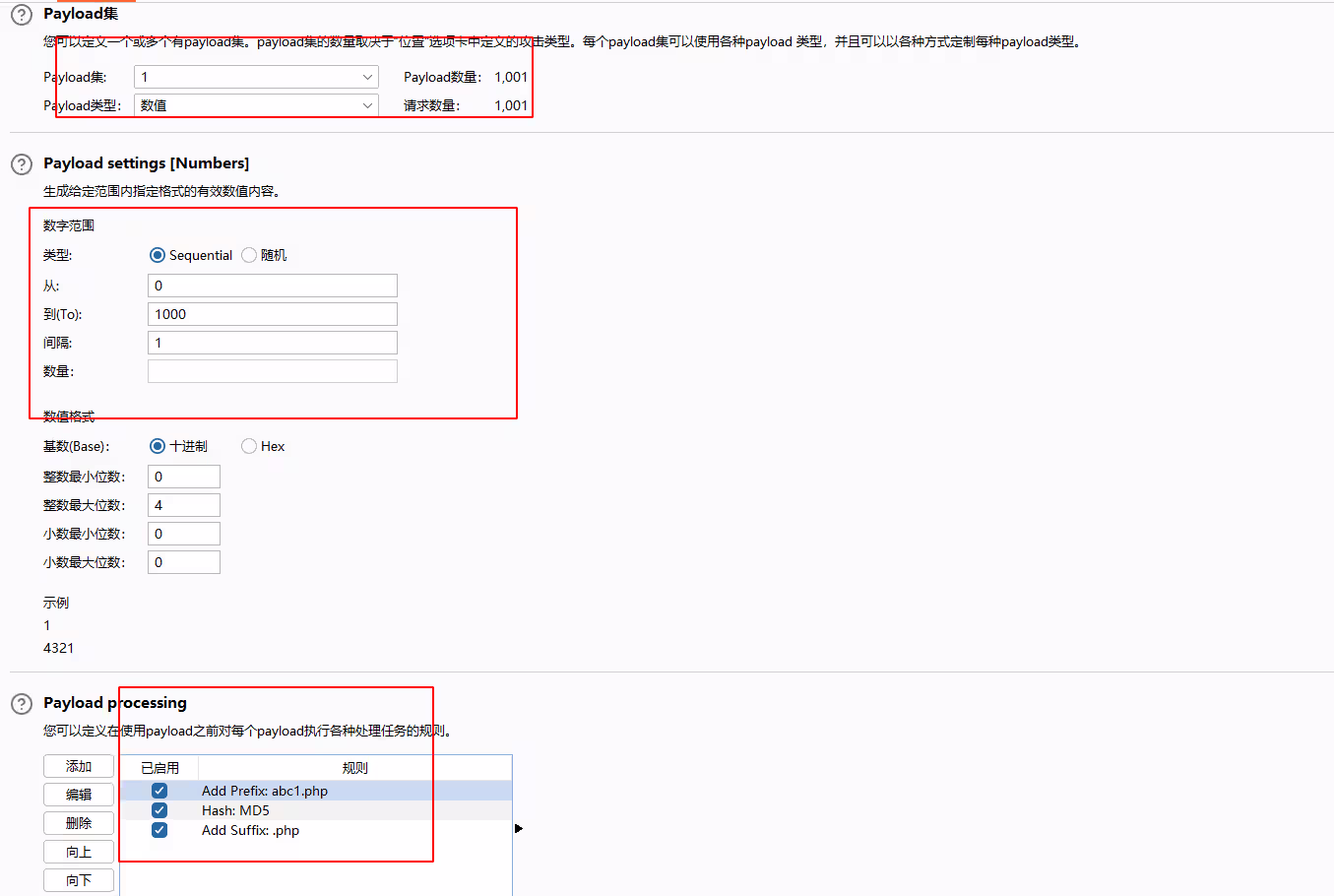
Task: Click 添加 to add a processing rule
Action: (79, 766)
